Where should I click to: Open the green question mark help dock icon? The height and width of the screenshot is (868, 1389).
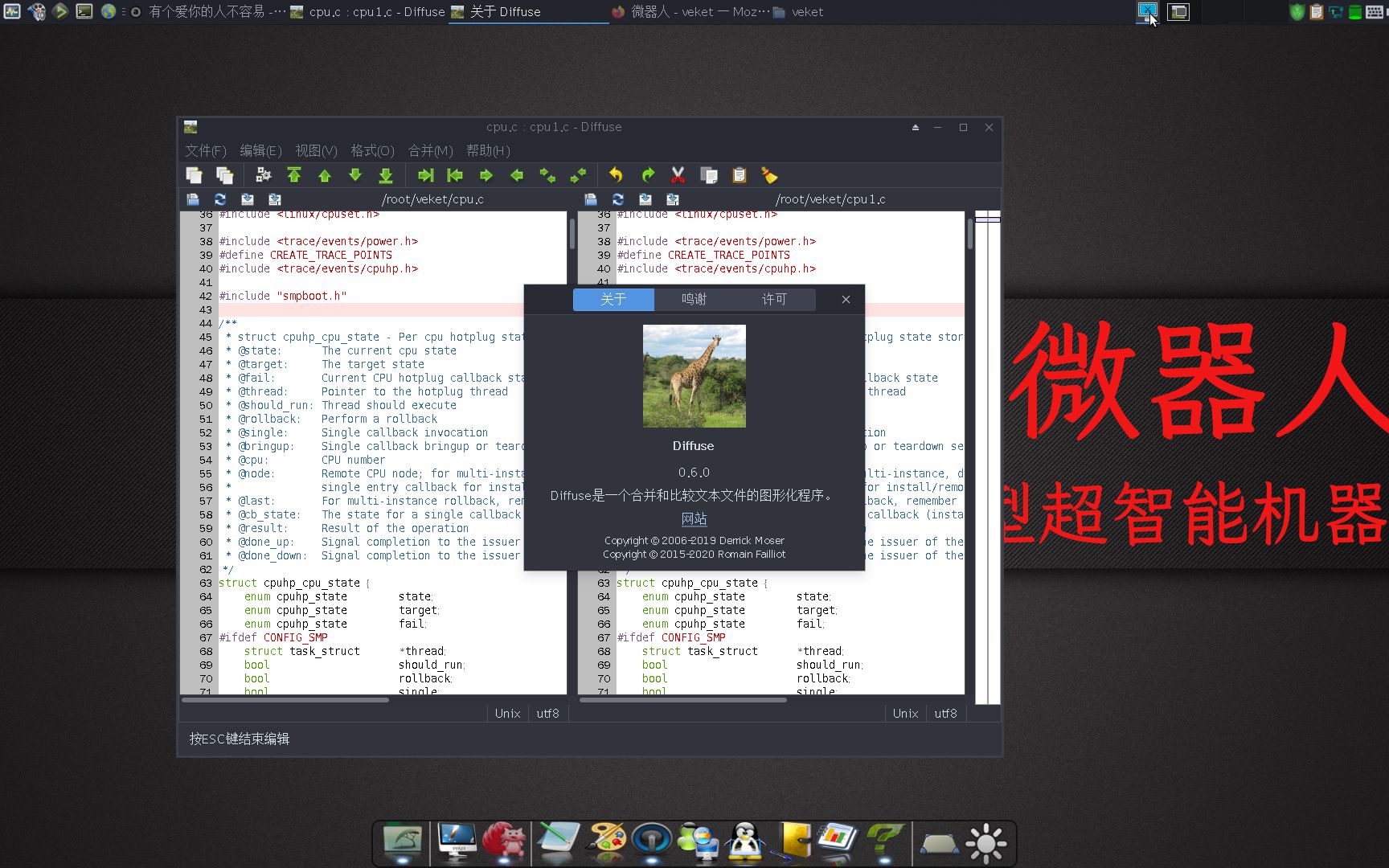pyautogui.click(x=885, y=841)
